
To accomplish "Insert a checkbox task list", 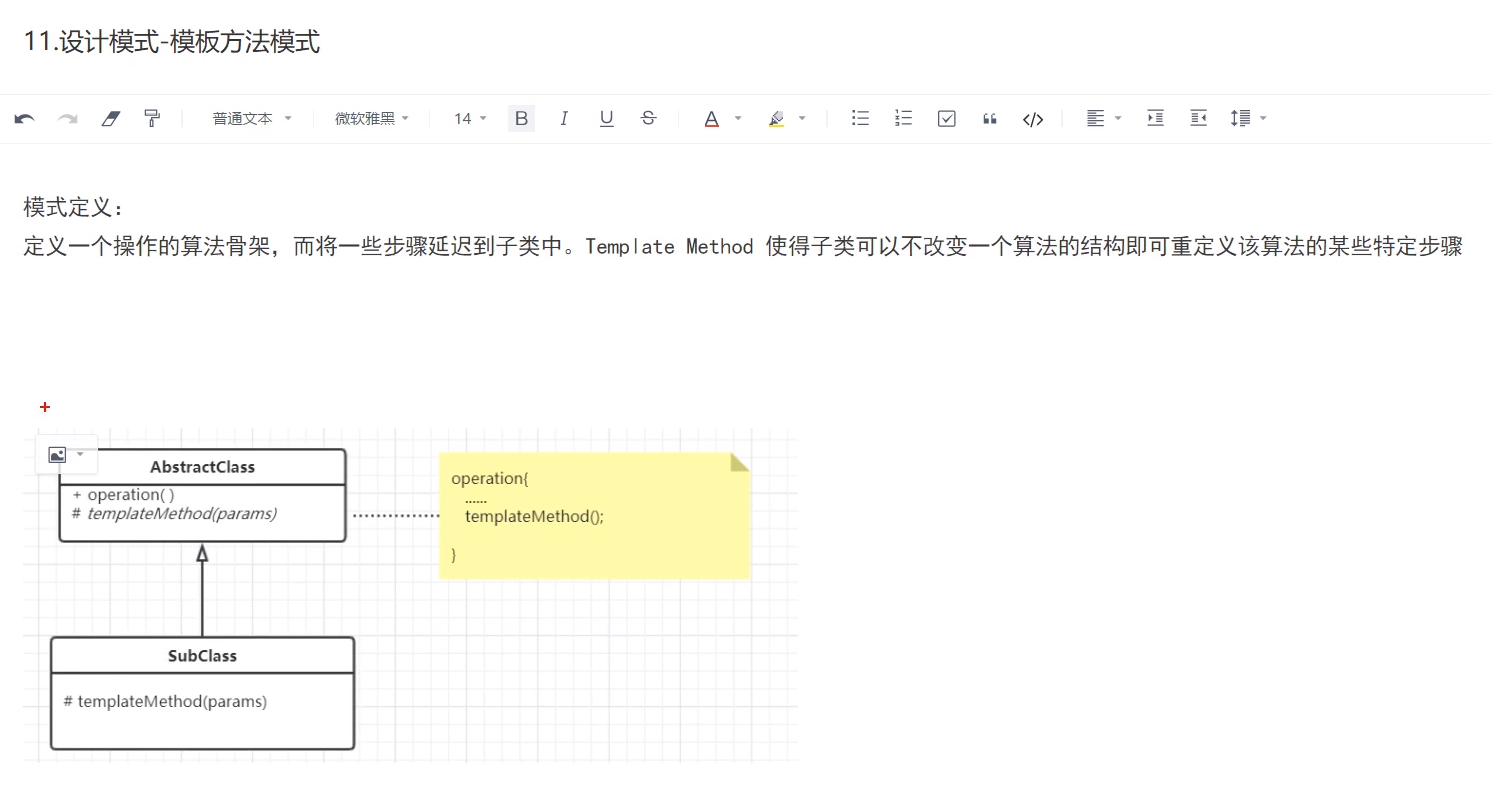I will click(946, 119).
